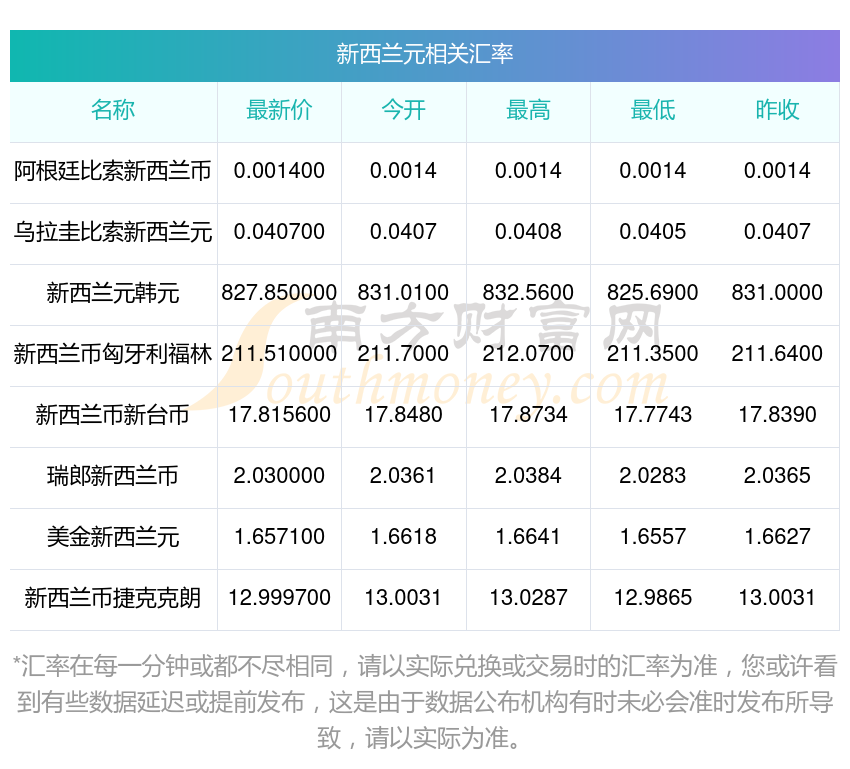The width and height of the screenshot is (850, 769).
Task: Click the 最高 column header
Action: (528, 110)
